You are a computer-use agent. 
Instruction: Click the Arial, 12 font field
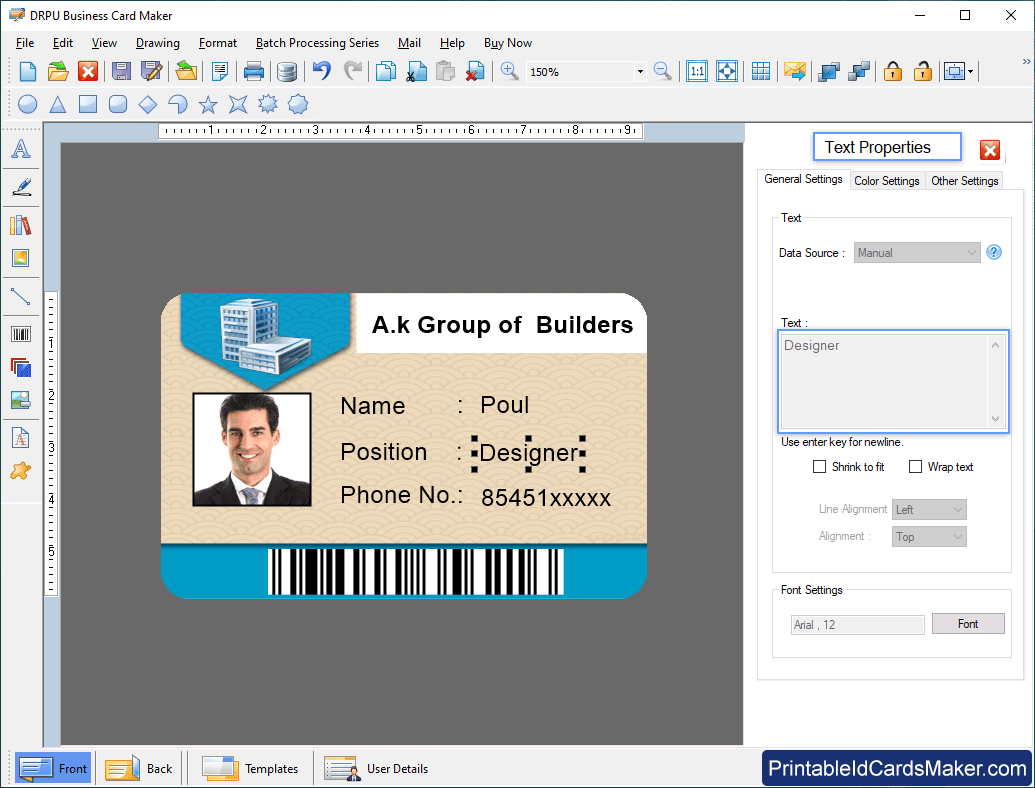pyautogui.click(x=857, y=625)
